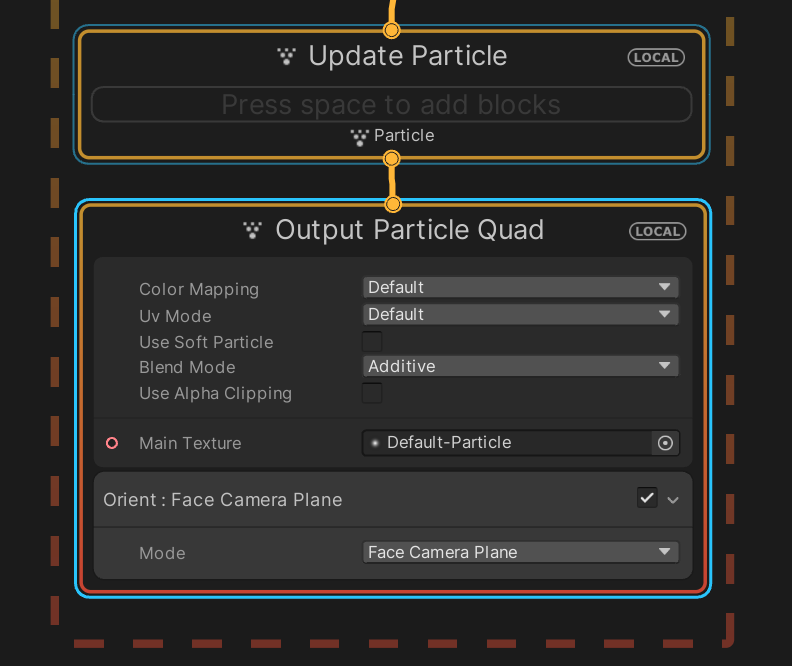The width and height of the screenshot is (792, 666).
Task: Click the flow output port below Update Particle
Action: coord(391,159)
